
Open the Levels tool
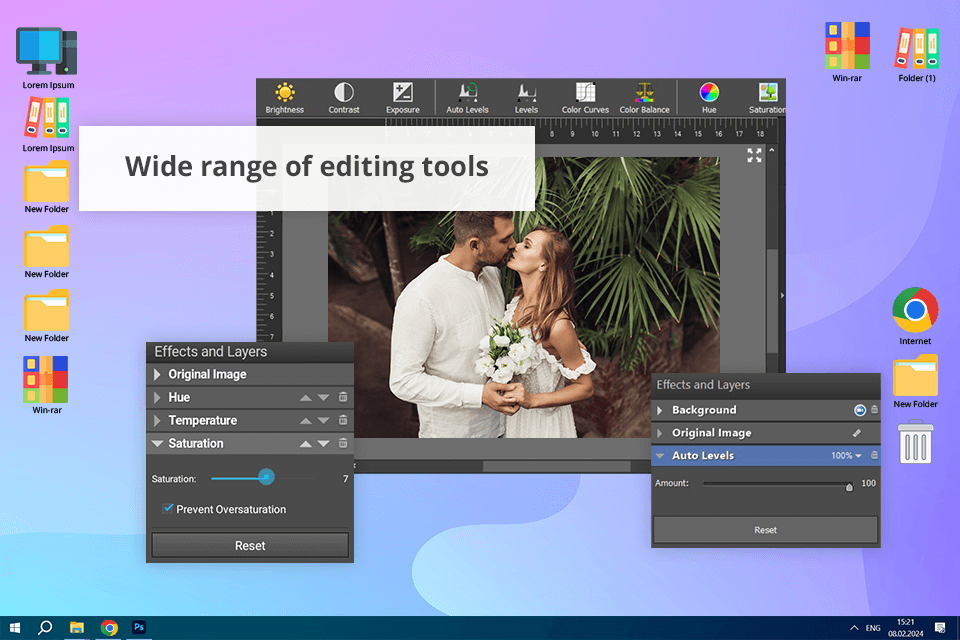click(x=526, y=98)
